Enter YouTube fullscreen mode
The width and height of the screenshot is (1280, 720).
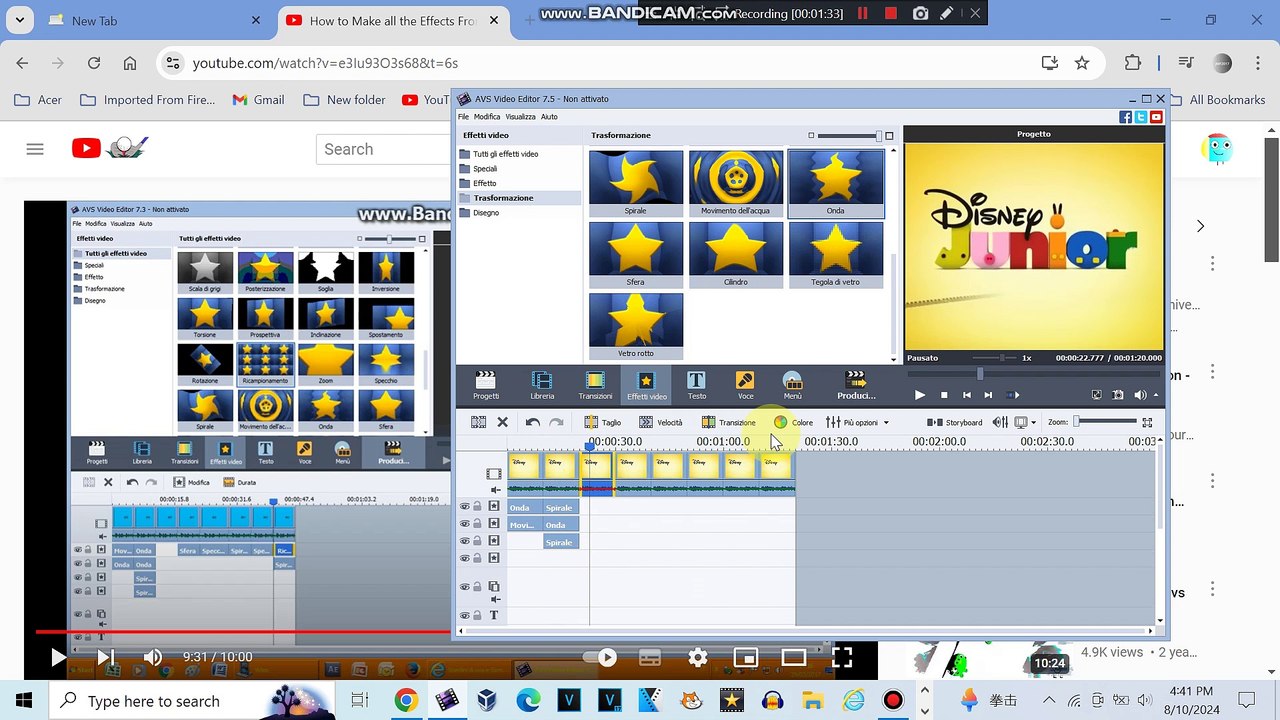coord(842,657)
